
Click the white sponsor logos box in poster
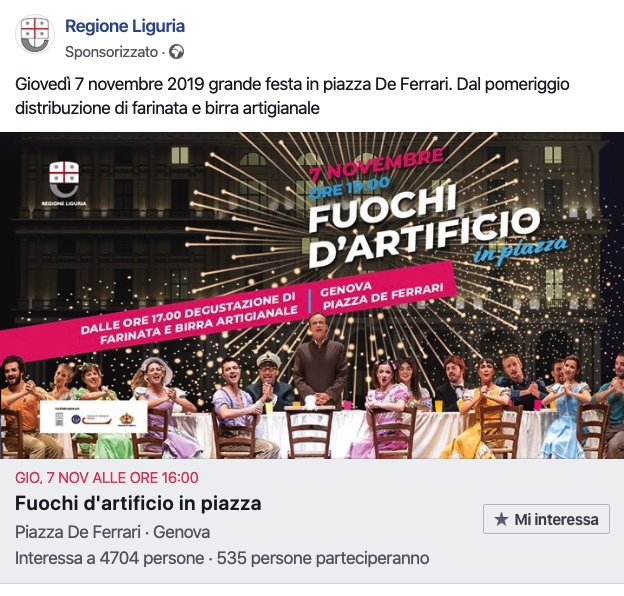(x=94, y=417)
